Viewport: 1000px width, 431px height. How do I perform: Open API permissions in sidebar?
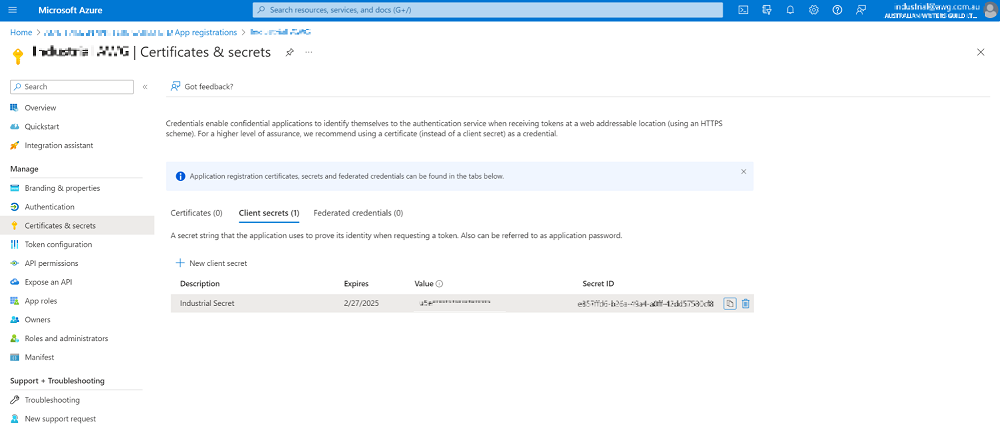pos(51,263)
